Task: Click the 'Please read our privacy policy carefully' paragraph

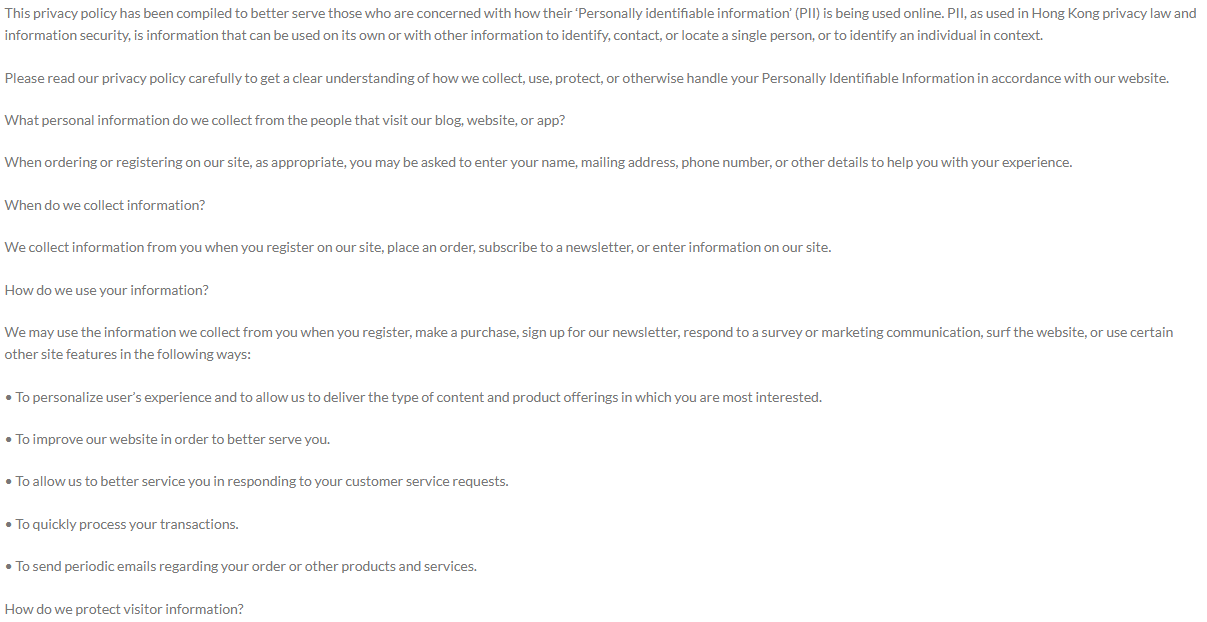Action: pos(587,78)
